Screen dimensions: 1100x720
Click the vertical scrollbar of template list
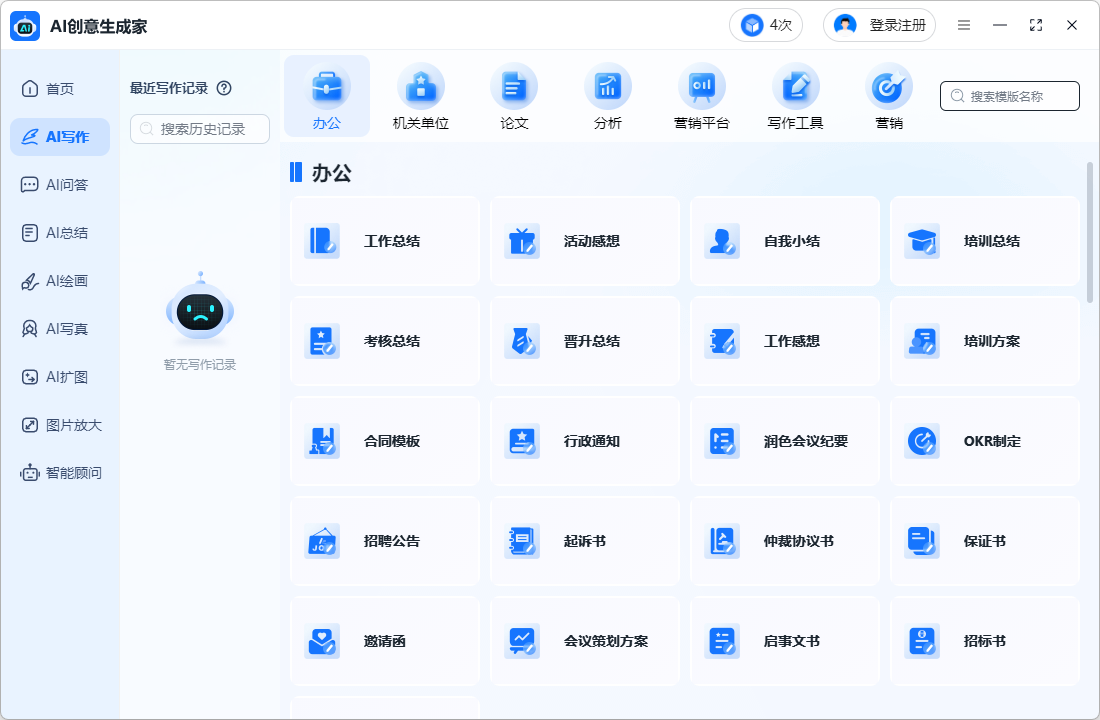click(1090, 232)
